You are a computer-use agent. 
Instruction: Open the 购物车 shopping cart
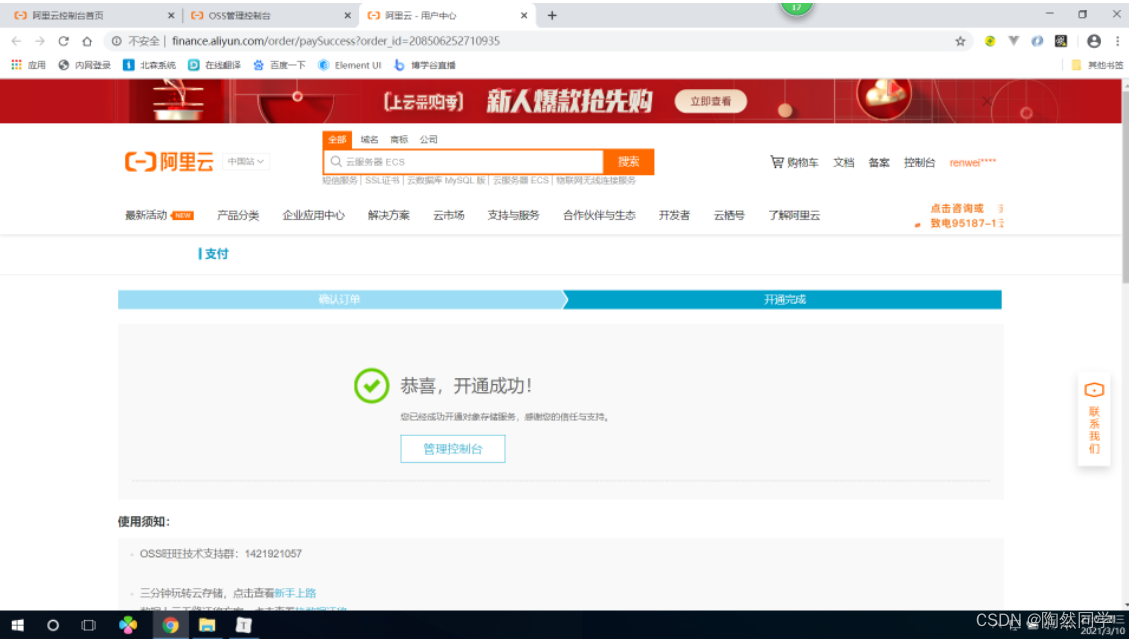click(794, 162)
